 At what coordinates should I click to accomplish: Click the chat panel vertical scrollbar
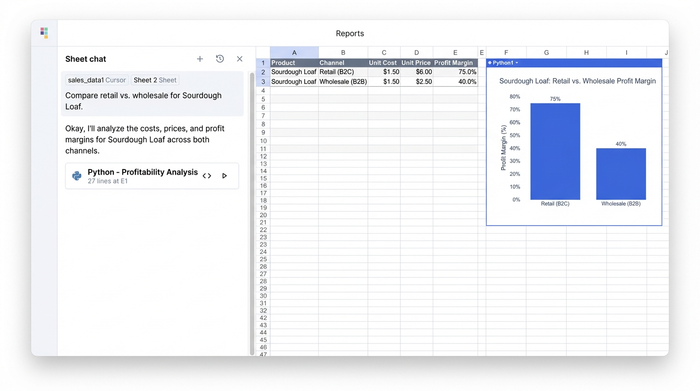[252, 213]
